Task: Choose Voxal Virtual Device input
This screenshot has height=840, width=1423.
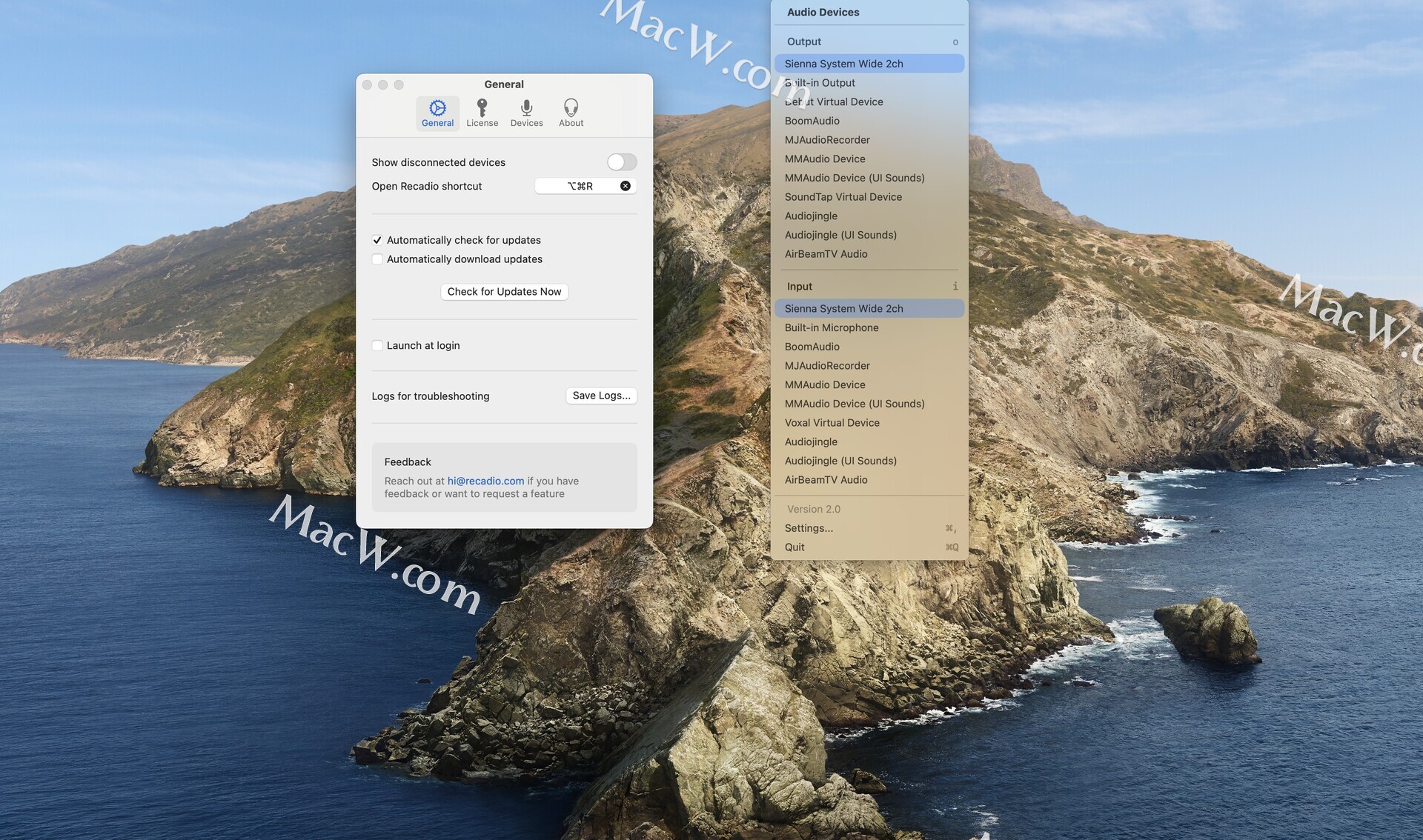Action: (x=832, y=423)
